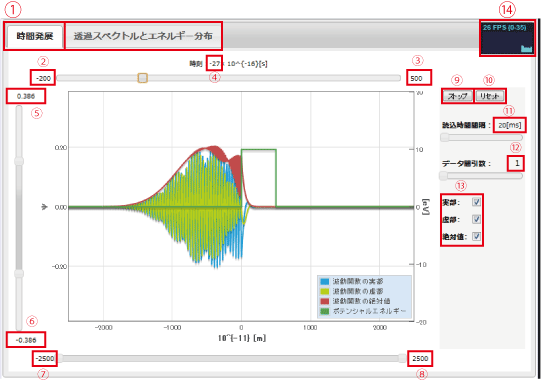Click red 波動関数の絶対値 legend swatch
Image resolution: width=541 pixels, height=383 pixels.
(324, 301)
